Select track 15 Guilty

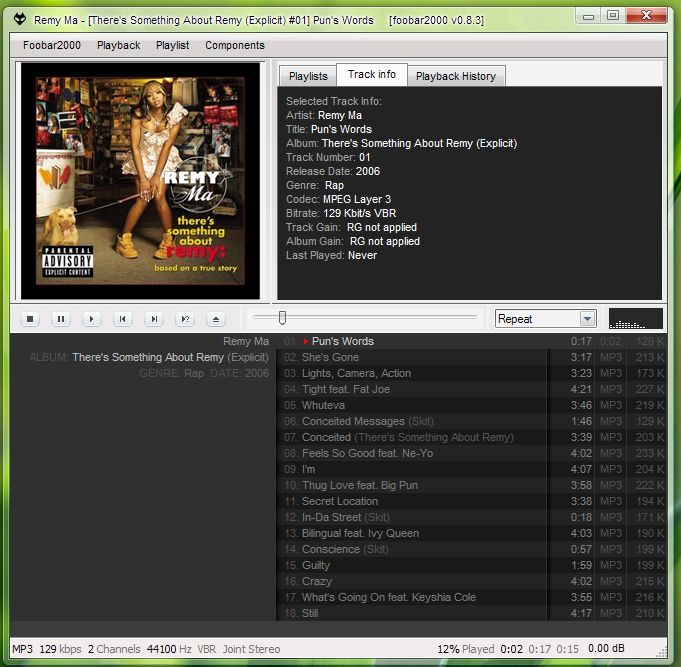pos(472,565)
